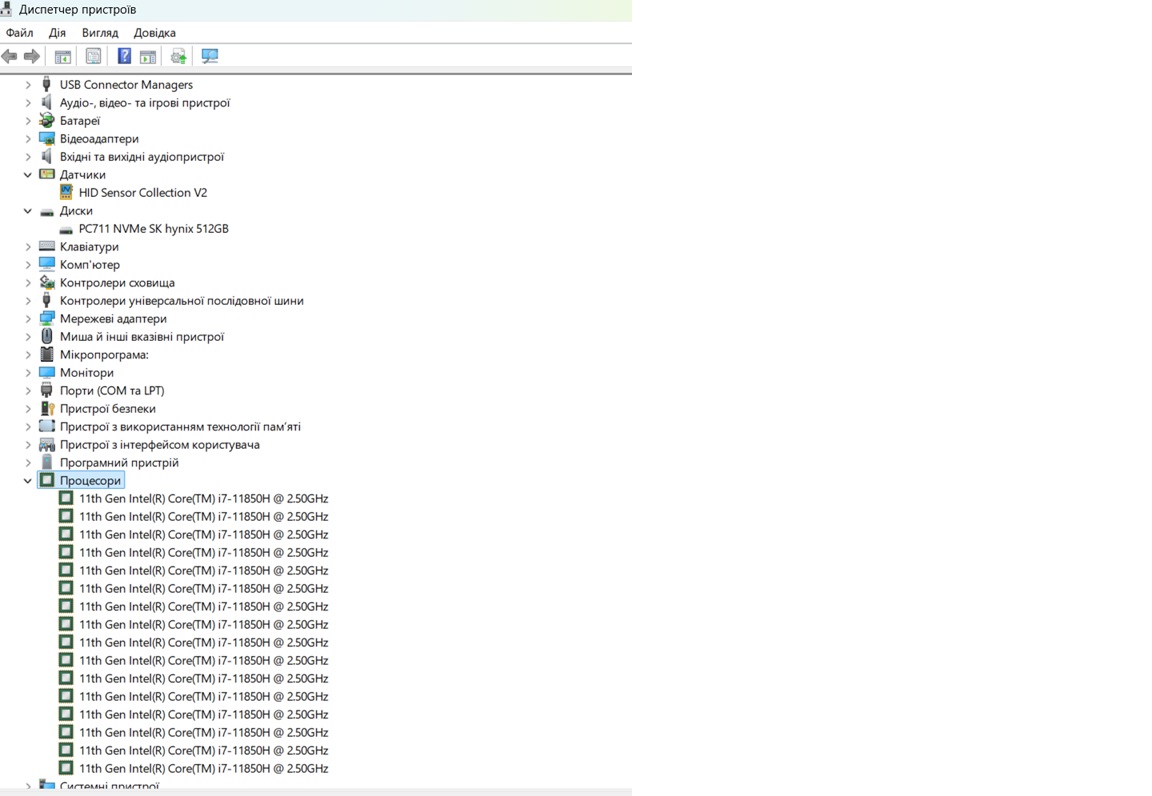Open Properties via the toolbar icon
The width and height of the screenshot is (1152, 796).
93,56
